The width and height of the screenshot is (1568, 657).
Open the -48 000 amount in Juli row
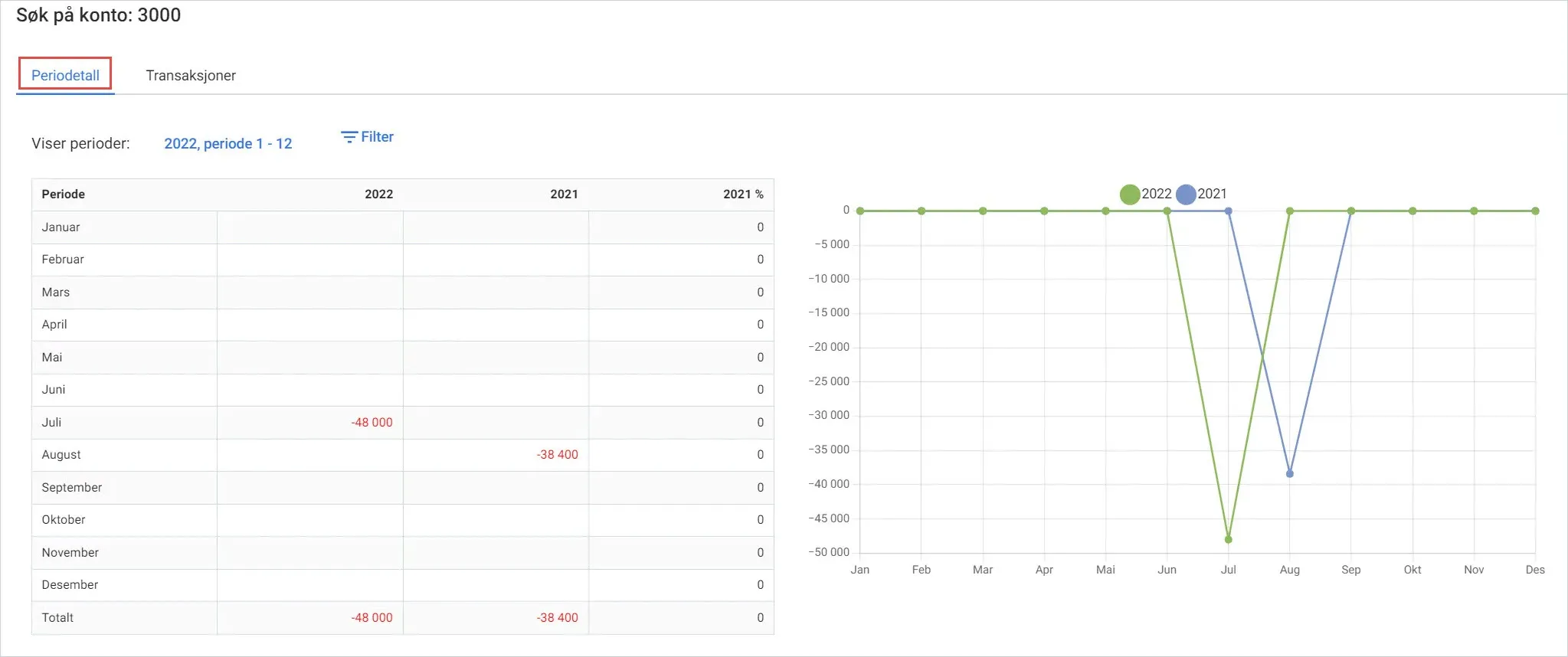point(372,422)
